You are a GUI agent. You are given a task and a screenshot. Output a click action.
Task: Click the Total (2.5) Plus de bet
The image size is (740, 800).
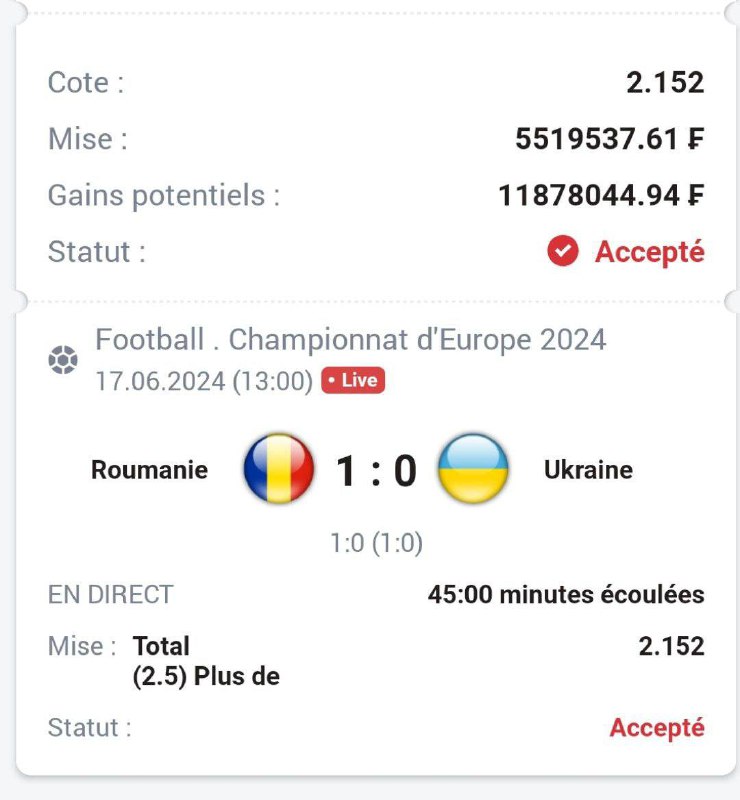pyautogui.click(x=206, y=661)
